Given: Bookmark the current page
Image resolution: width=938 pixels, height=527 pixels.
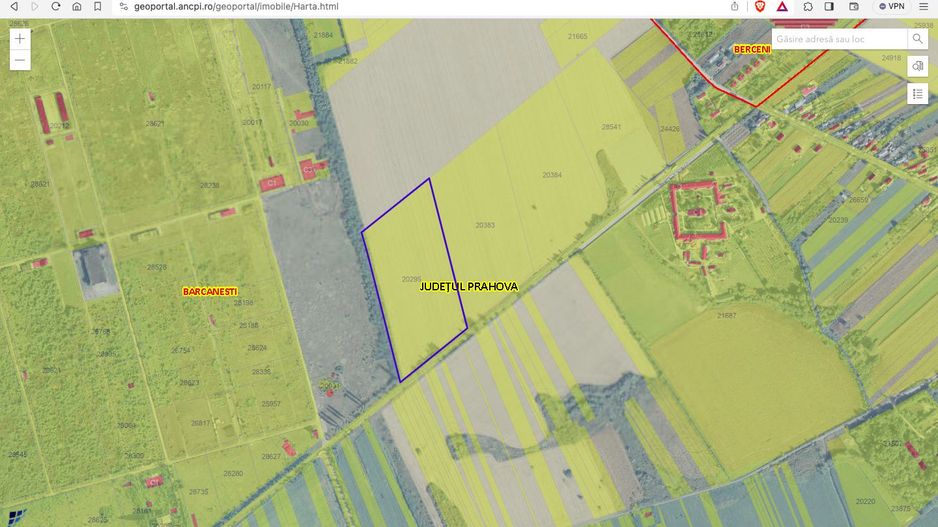Looking at the screenshot, I should [x=97, y=6].
